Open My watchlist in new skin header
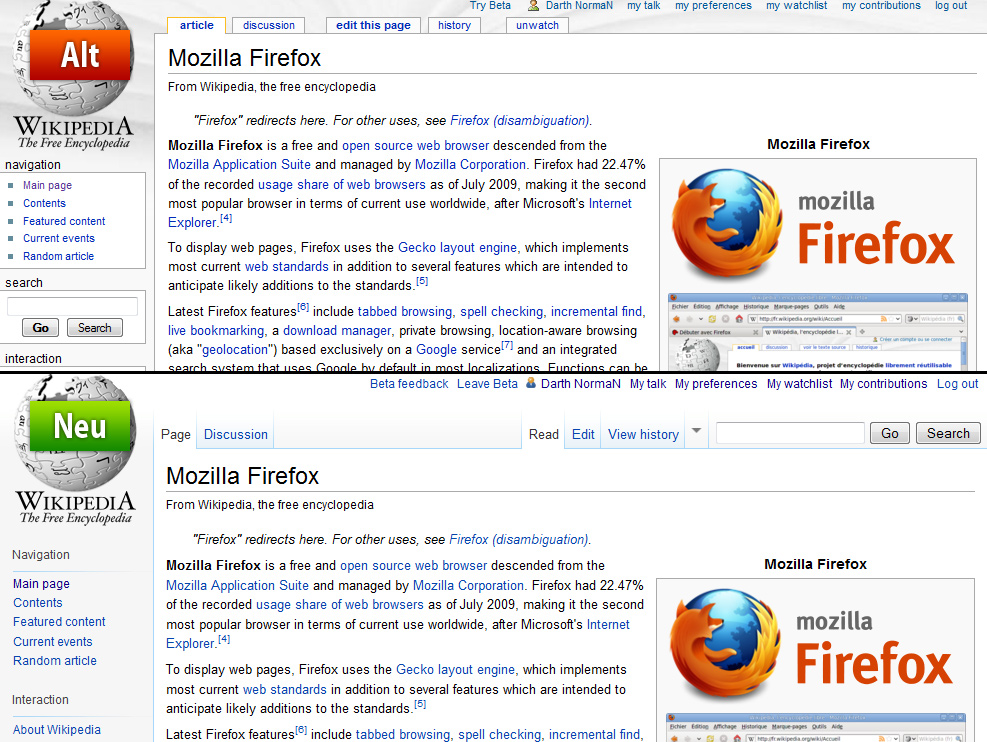Screen dimensions: 987x742 (799, 383)
